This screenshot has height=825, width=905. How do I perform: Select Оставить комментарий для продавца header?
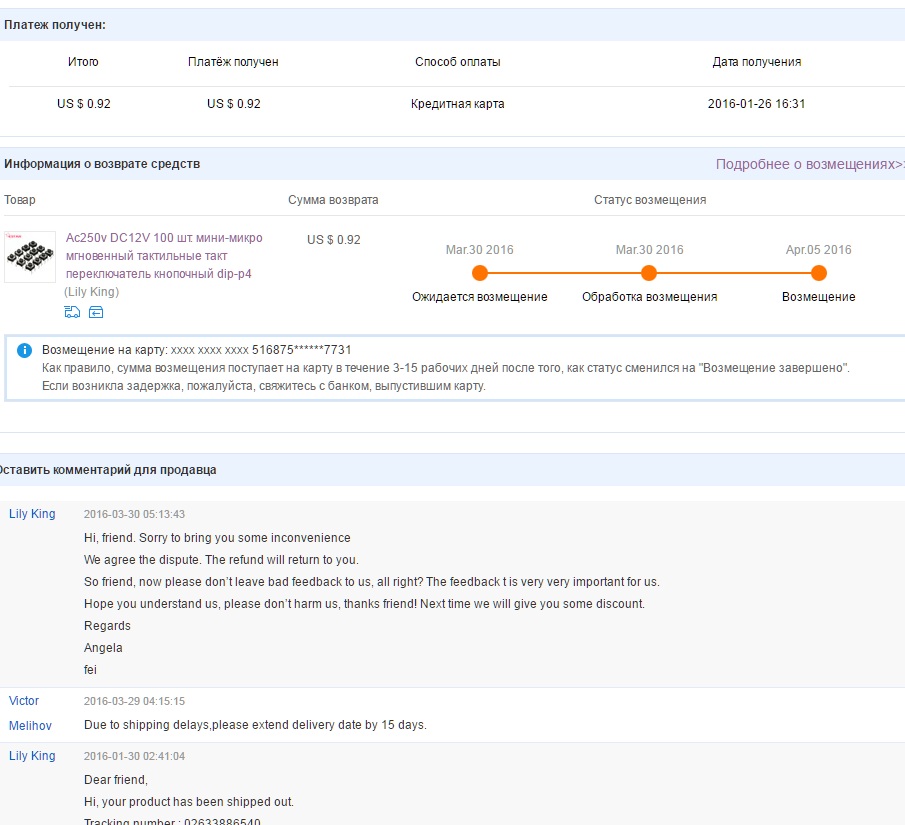pyautogui.click(x=107, y=470)
